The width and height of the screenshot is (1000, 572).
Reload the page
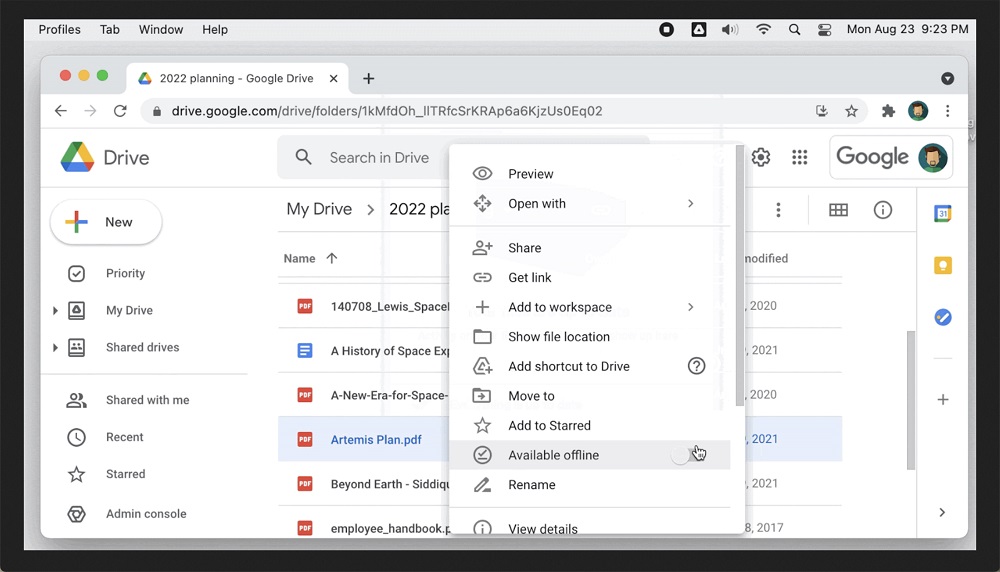120,111
